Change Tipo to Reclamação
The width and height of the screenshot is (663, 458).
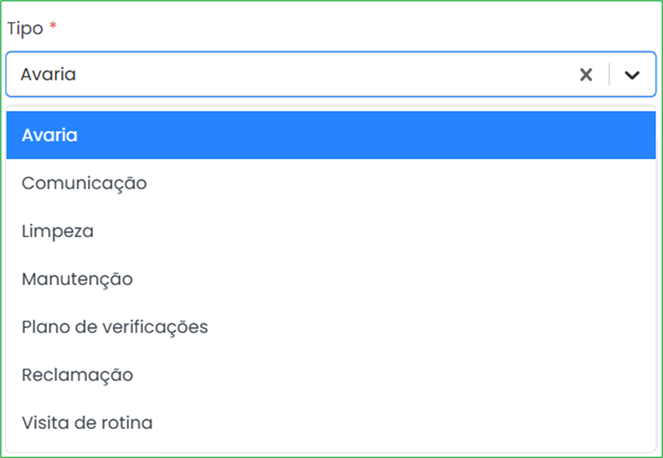pyautogui.click(x=78, y=375)
